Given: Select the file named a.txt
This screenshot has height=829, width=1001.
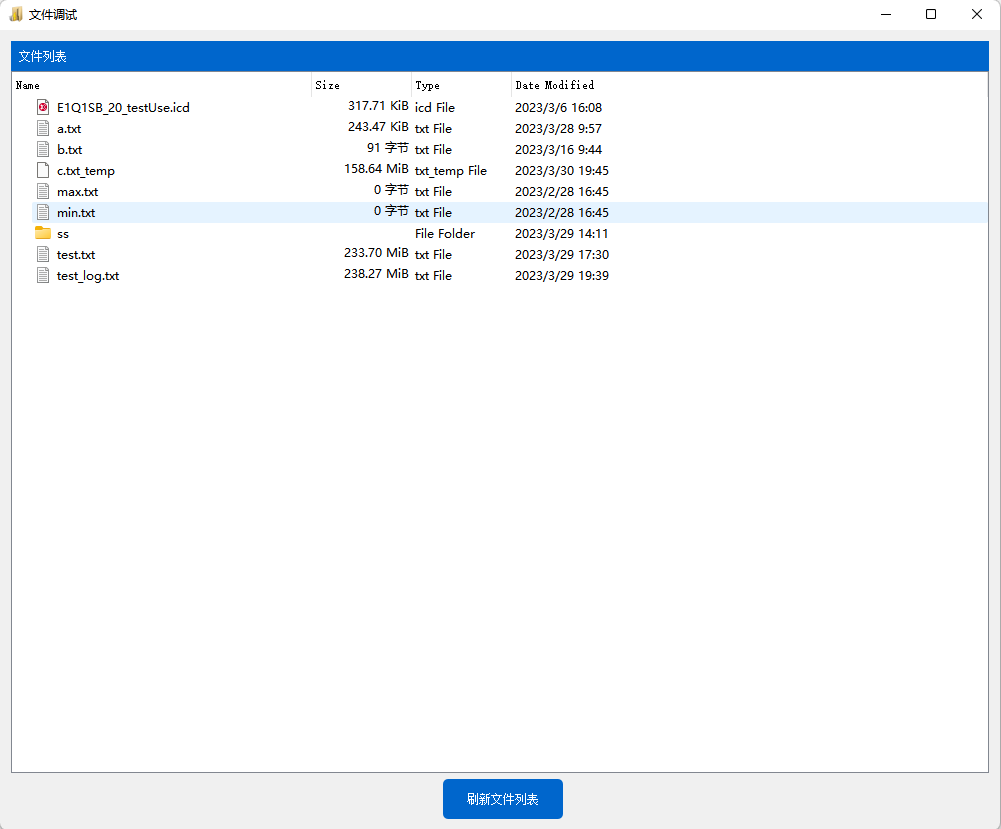Looking at the screenshot, I should point(69,128).
